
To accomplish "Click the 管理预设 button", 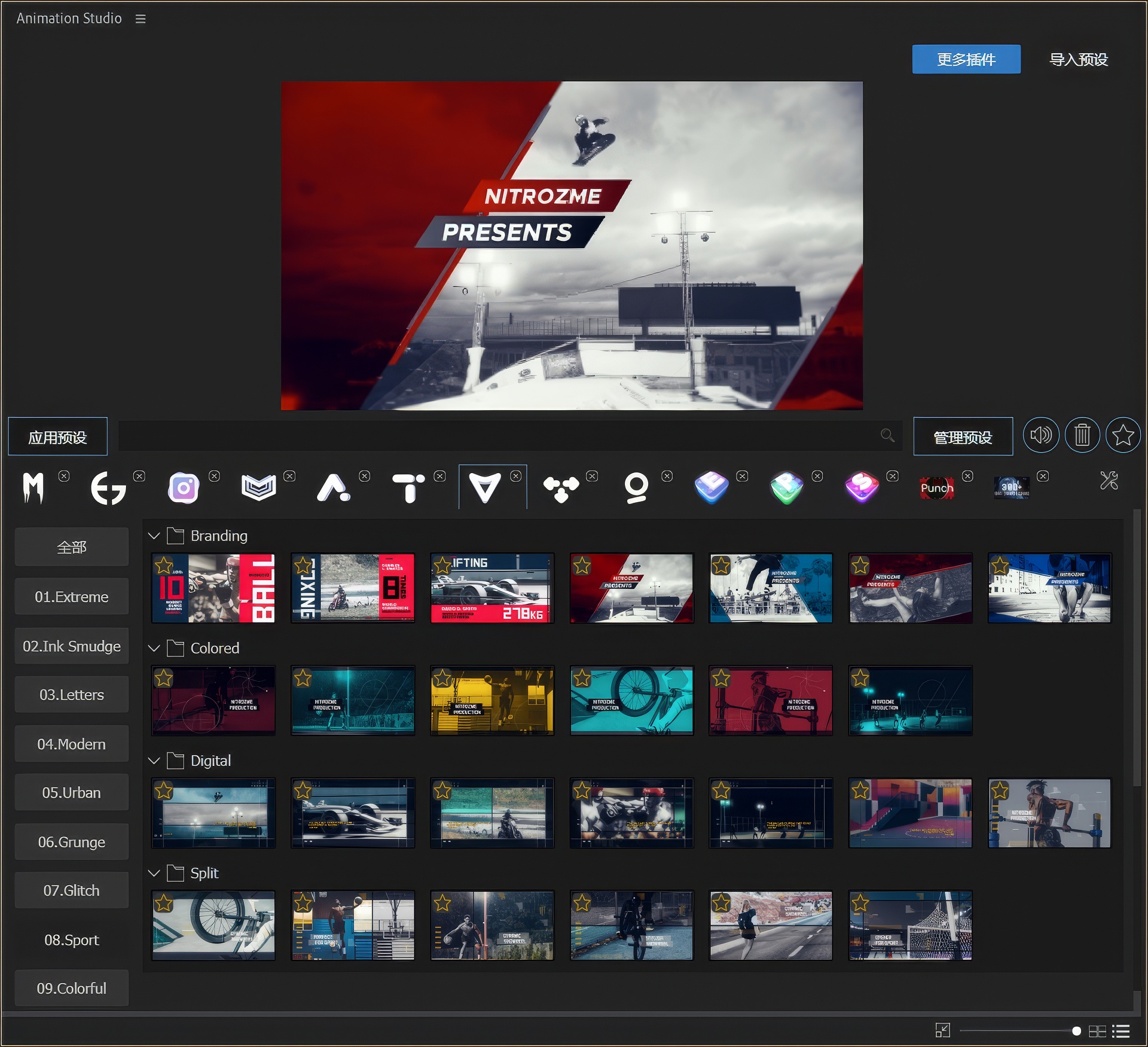I will coord(963,436).
